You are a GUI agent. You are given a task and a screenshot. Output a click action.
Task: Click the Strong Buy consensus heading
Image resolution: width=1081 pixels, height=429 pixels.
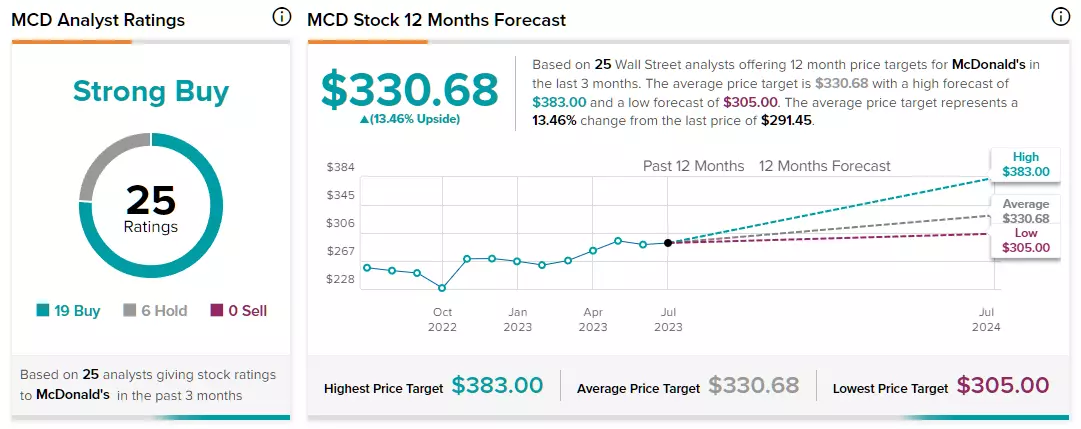tap(151, 91)
